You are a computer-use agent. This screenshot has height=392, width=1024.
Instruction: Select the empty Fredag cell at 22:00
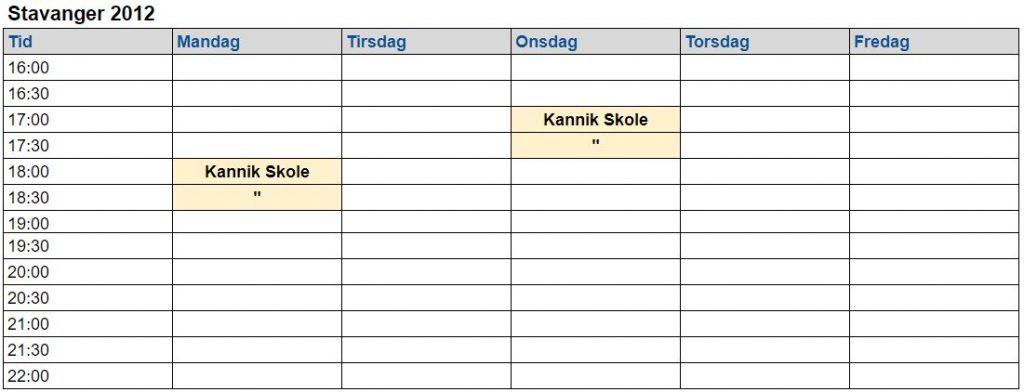point(934,376)
